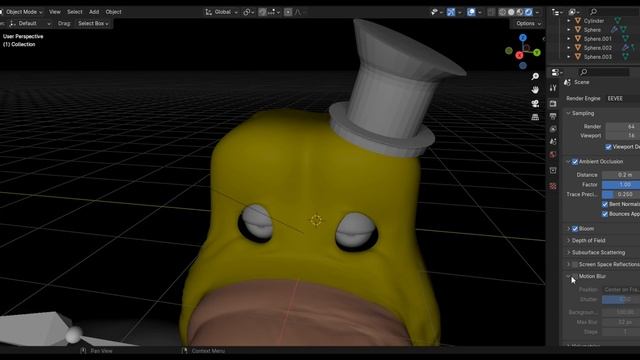Select rendered viewport shading

click(528, 12)
